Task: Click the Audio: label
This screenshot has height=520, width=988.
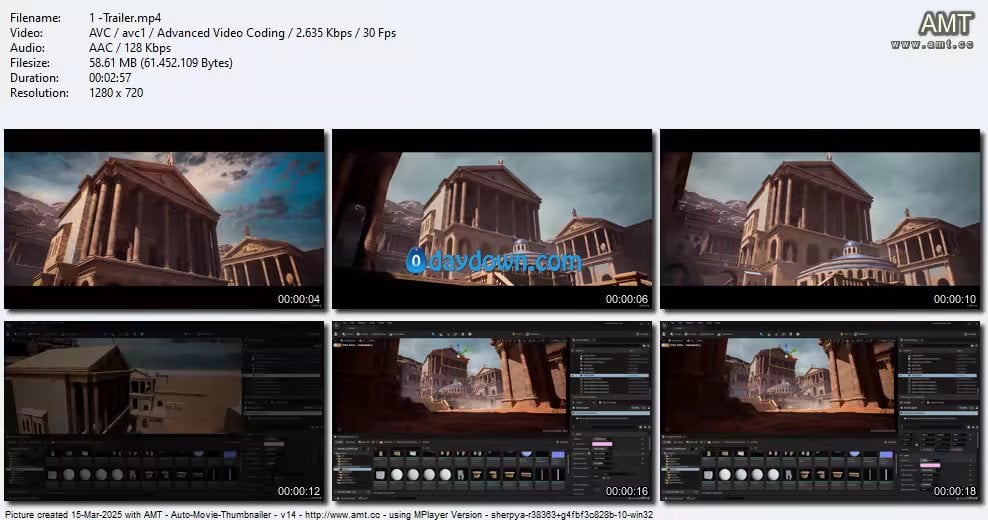Action: tap(27, 48)
